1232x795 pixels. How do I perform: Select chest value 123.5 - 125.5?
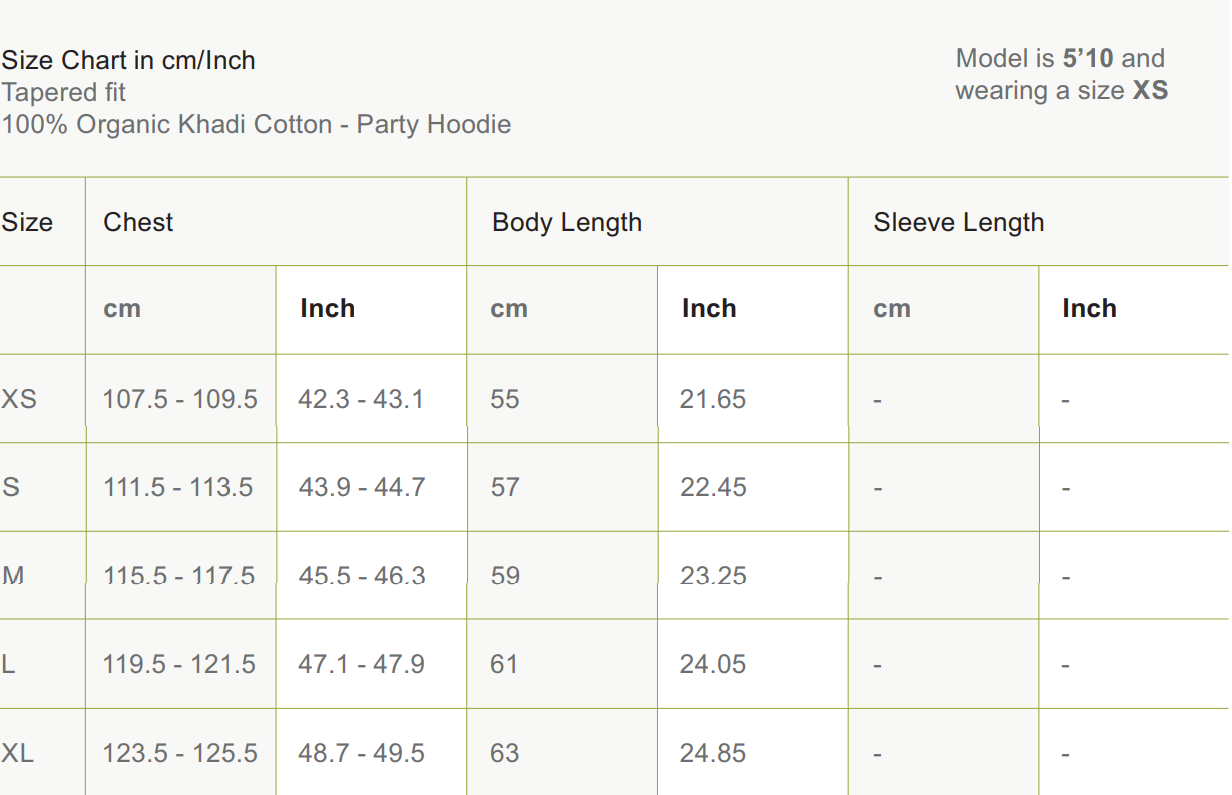[x=180, y=753]
